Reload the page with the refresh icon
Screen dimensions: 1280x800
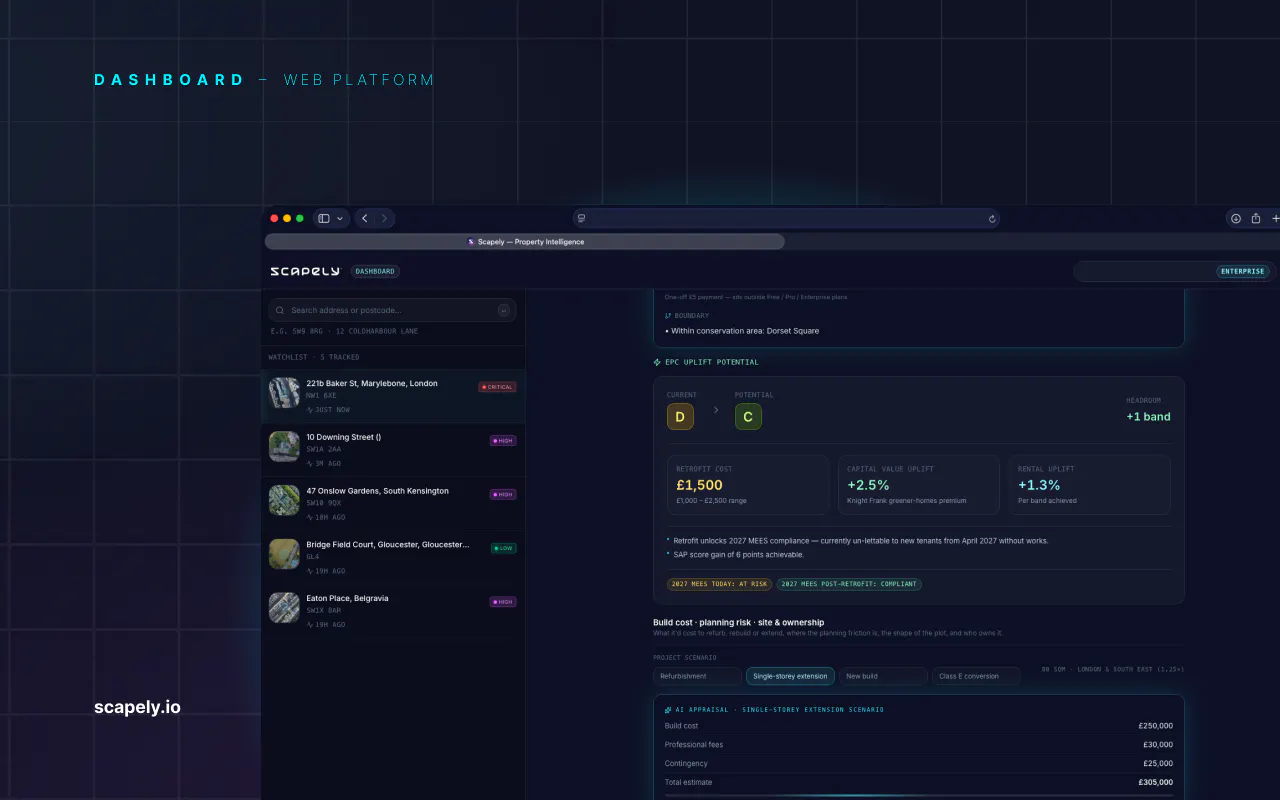[992, 218]
